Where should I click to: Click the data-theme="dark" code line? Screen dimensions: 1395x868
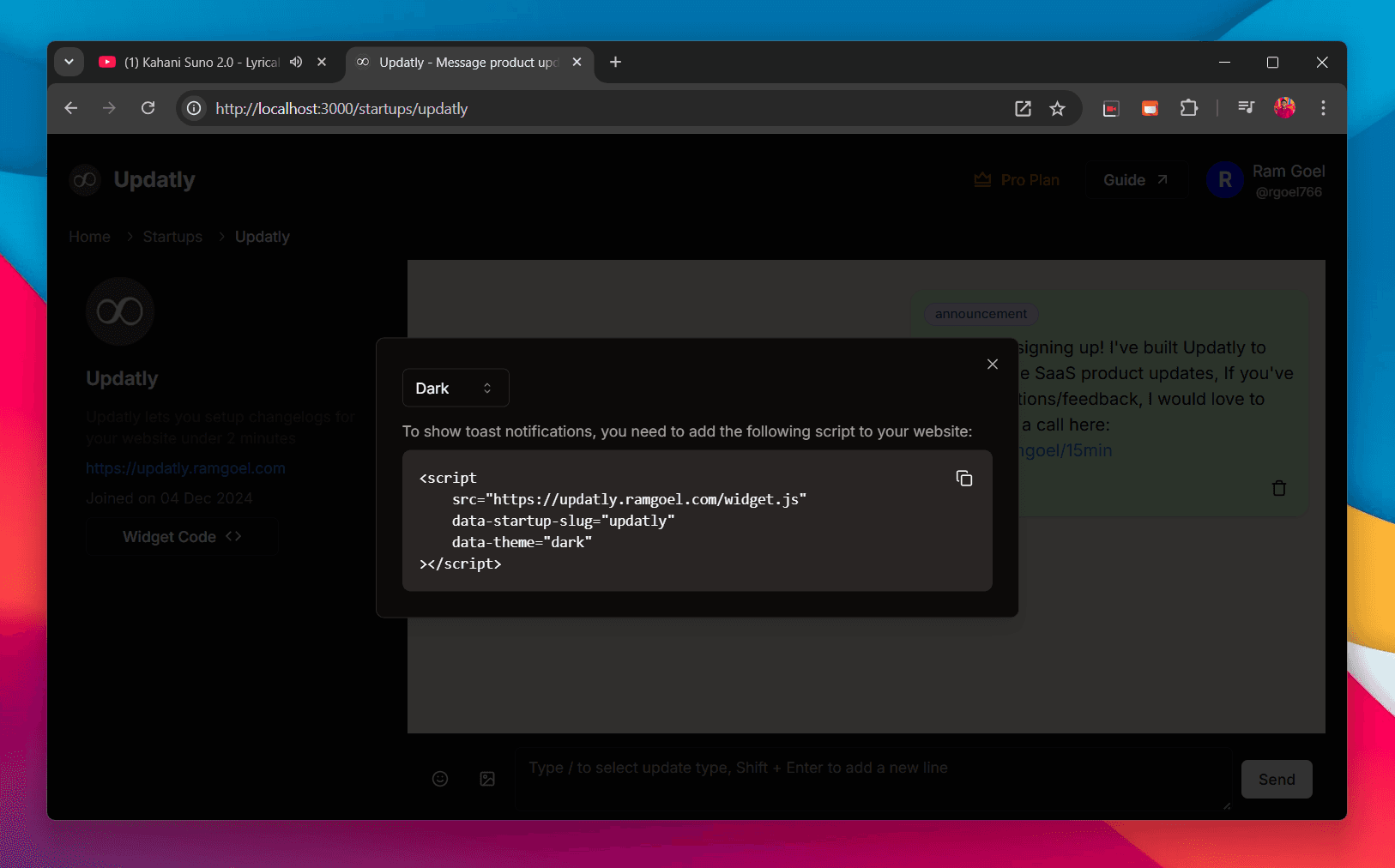(x=522, y=542)
